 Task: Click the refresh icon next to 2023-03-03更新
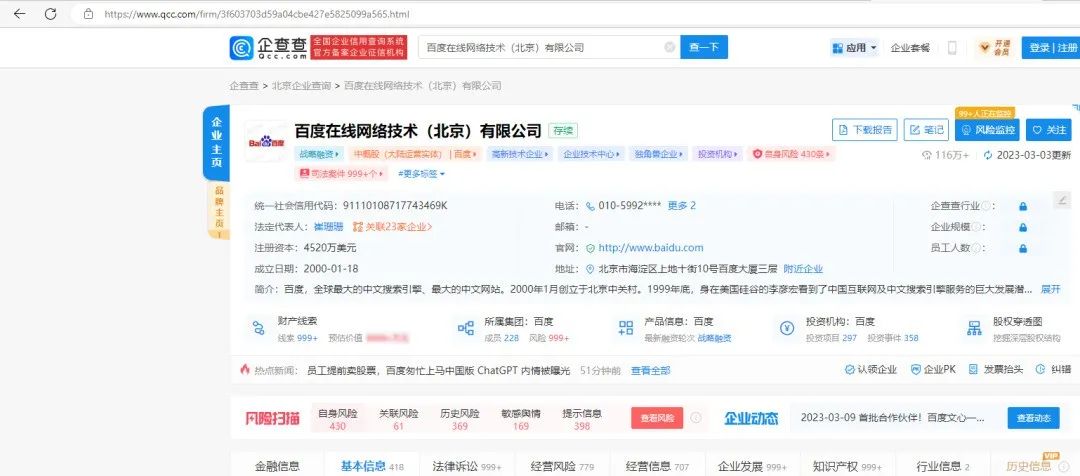988,155
